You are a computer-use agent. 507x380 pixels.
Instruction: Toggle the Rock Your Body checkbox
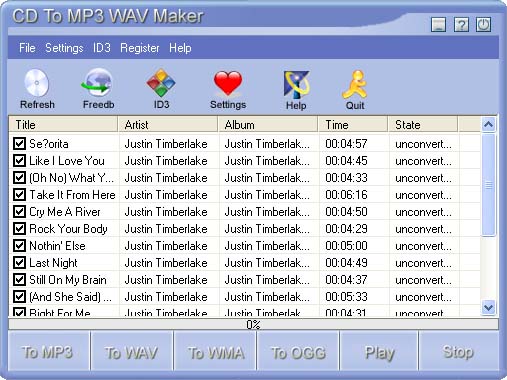pos(19,229)
